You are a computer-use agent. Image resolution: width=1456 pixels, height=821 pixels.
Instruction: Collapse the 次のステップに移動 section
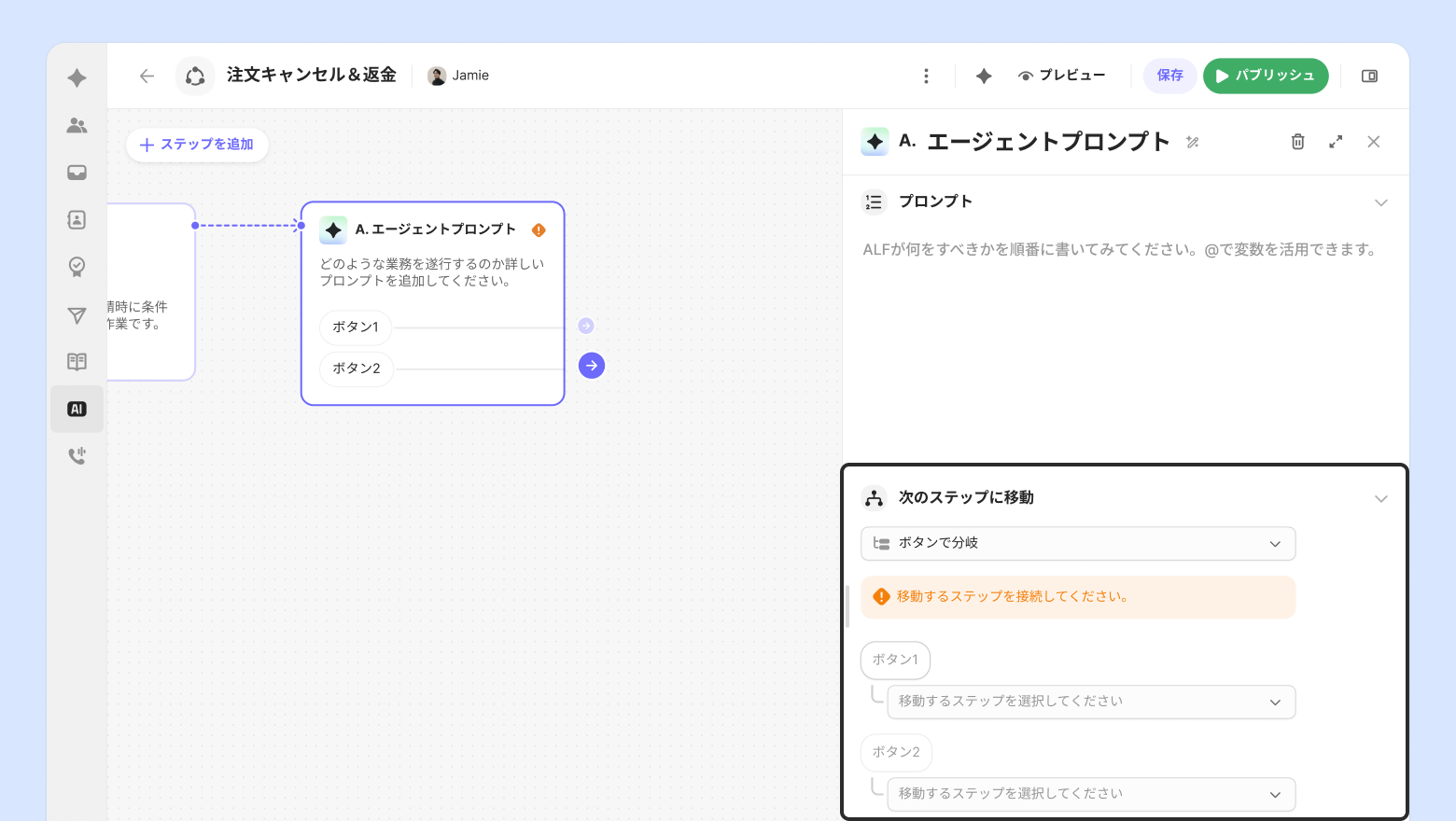pos(1380,498)
